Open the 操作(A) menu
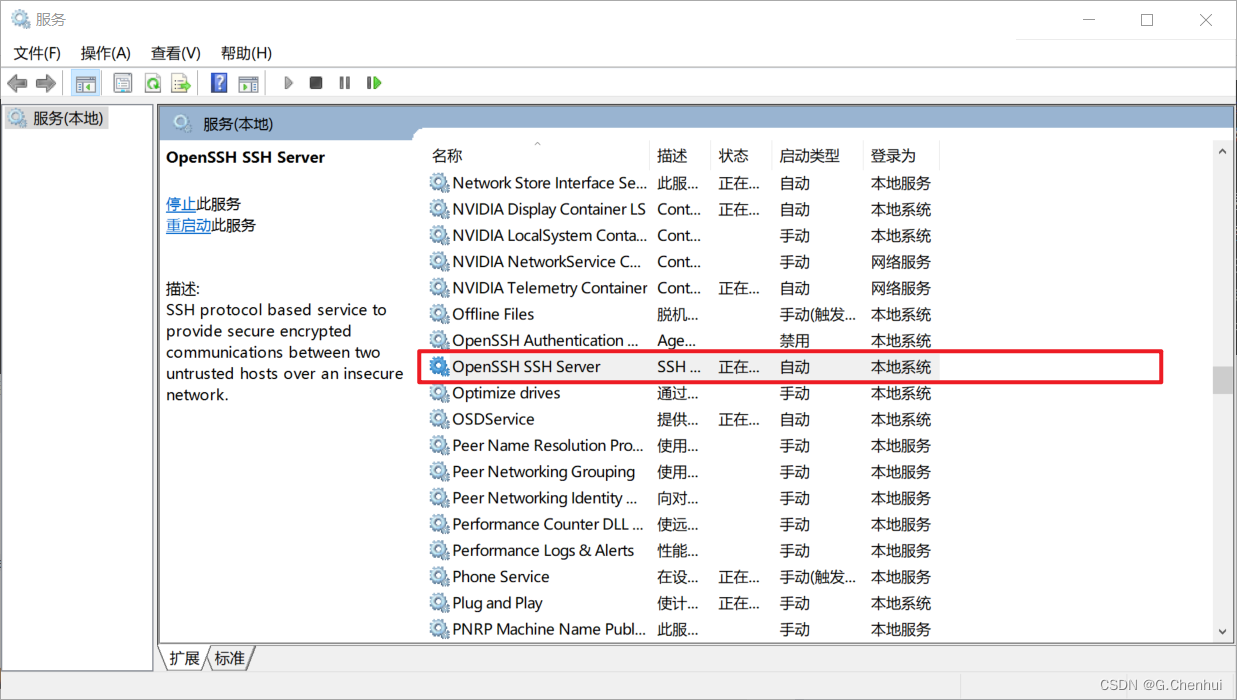1237x700 pixels. pyautogui.click(x=106, y=53)
